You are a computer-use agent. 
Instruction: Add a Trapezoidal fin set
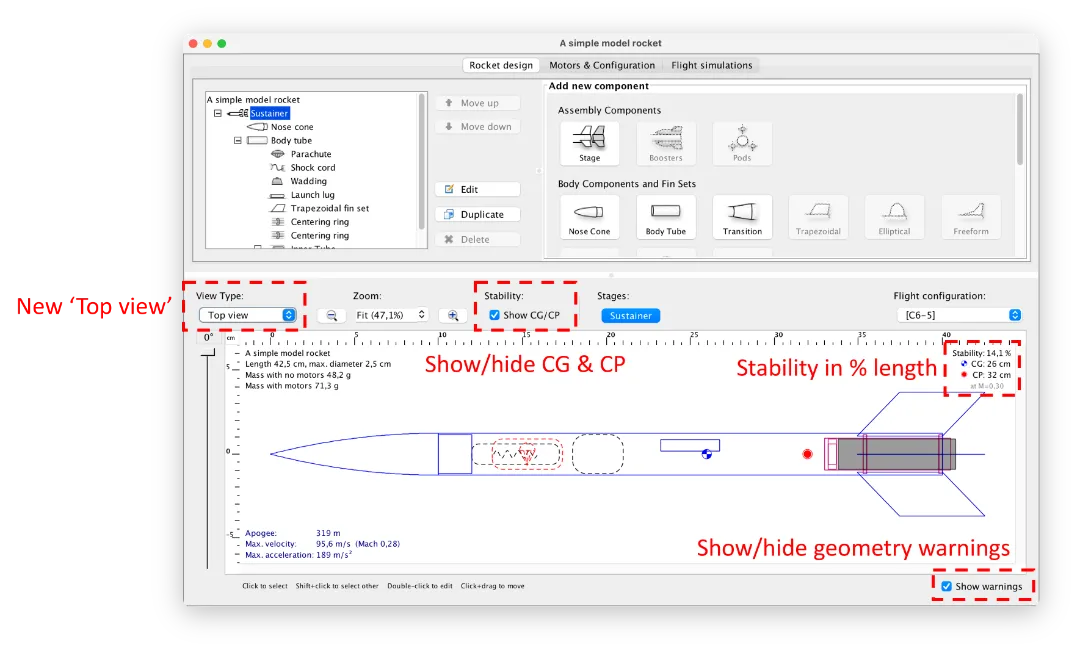pos(818,217)
